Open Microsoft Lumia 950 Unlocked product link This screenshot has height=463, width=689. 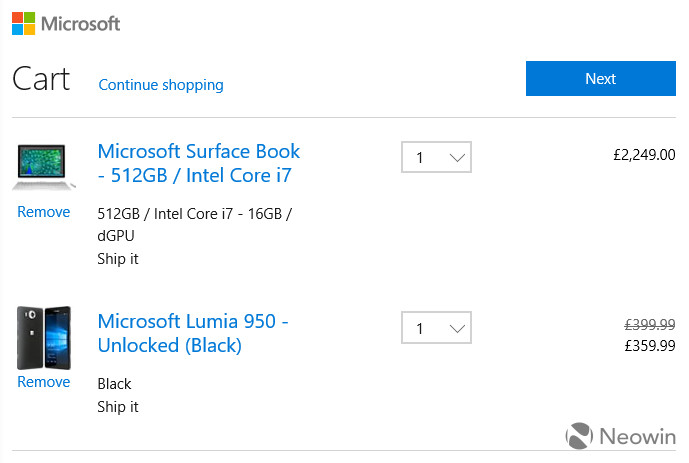click(x=193, y=333)
